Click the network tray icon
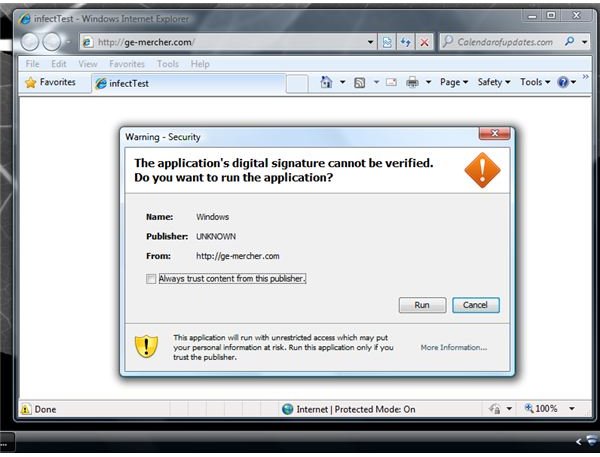600x457 pixels. pyautogui.click(x=593, y=440)
